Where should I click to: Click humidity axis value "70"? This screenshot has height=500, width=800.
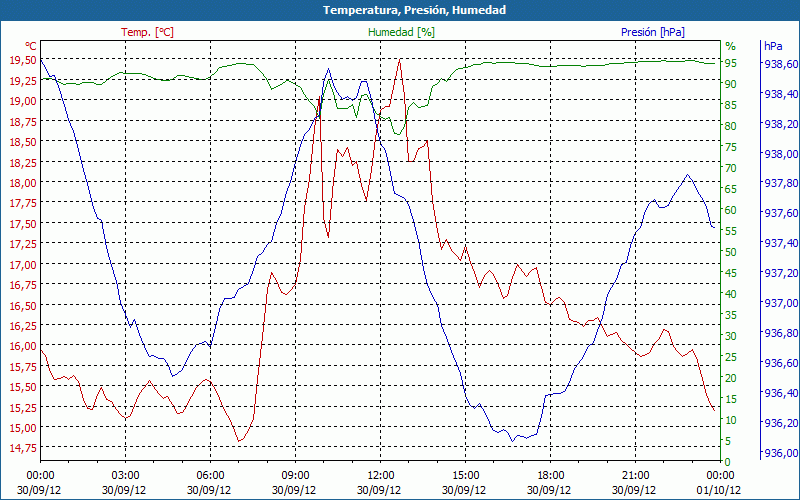731,168
